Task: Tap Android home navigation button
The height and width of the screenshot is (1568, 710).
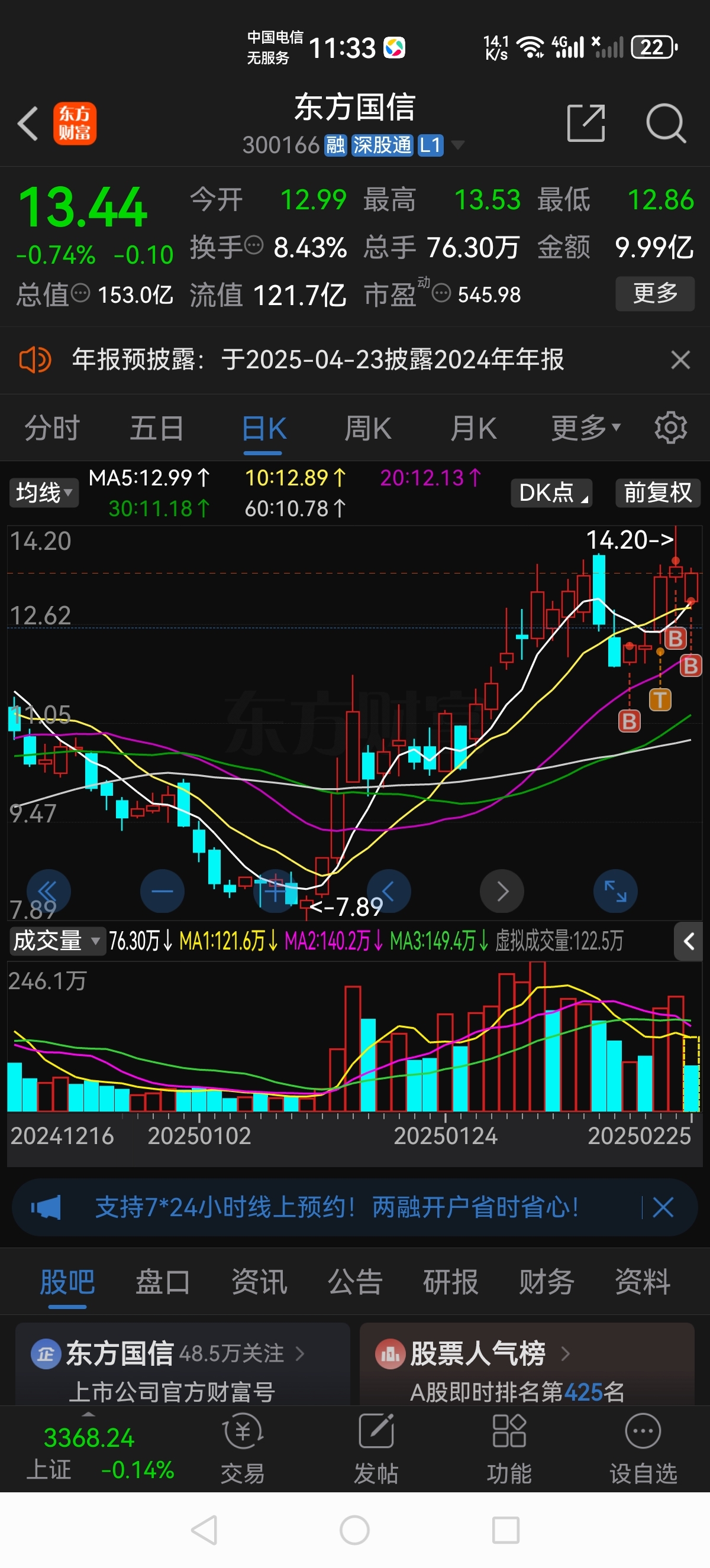Action: pyautogui.click(x=355, y=1530)
